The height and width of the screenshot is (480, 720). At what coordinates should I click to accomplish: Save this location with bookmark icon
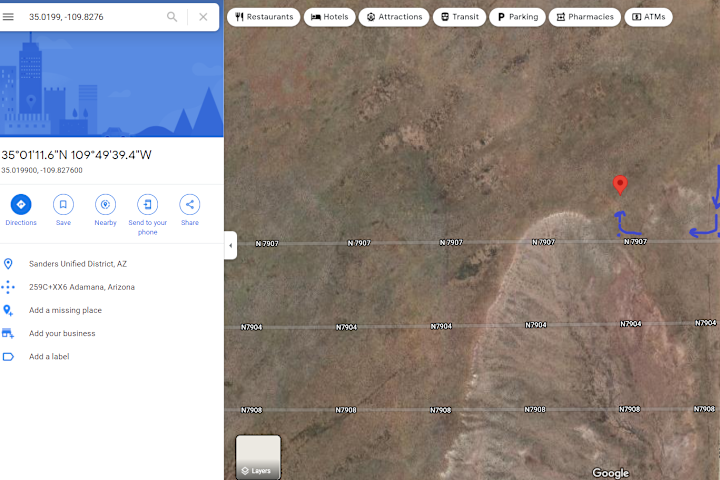(x=63, y=204)
